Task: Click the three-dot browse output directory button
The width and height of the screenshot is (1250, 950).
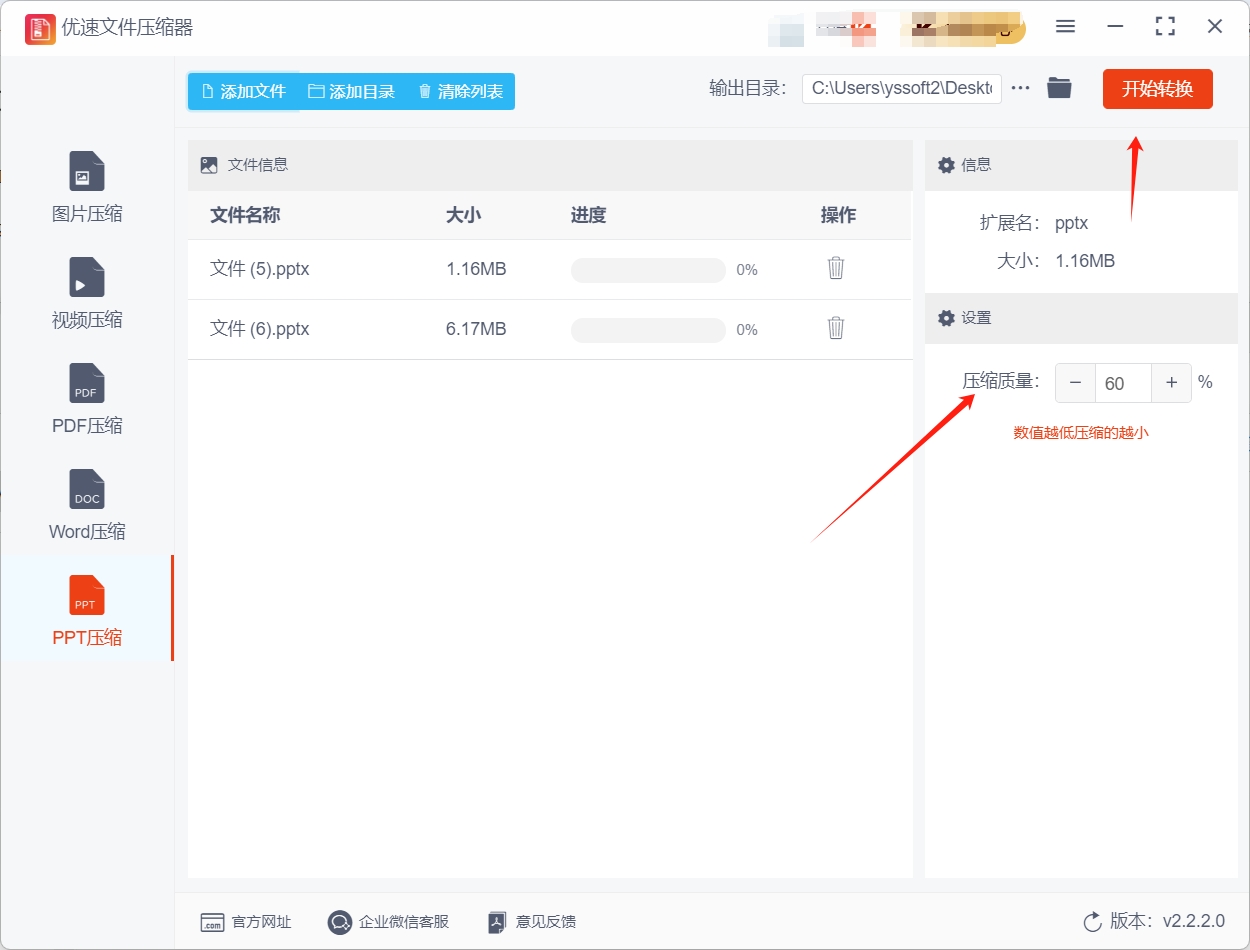Action: 1020,88
